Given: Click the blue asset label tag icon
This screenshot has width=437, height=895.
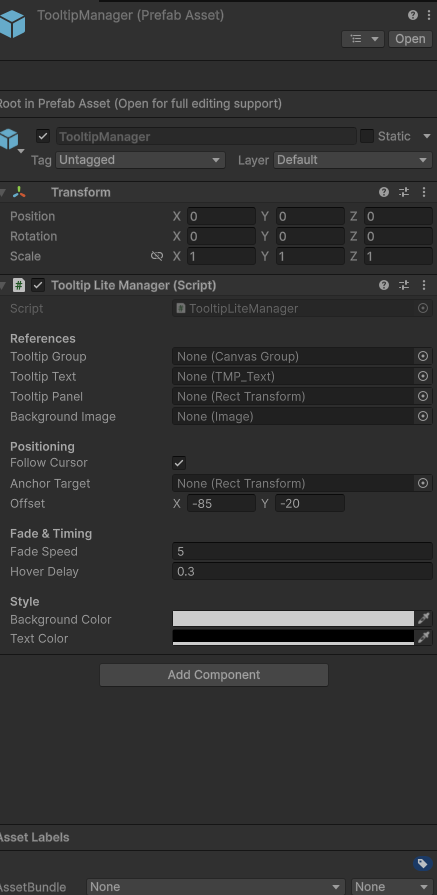Looking at the screenshot, I should (x=423, y=864).
